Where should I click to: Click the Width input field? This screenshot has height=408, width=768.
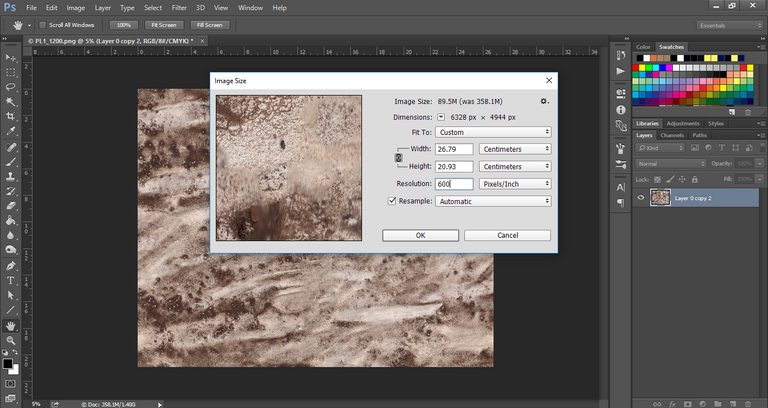453,149
